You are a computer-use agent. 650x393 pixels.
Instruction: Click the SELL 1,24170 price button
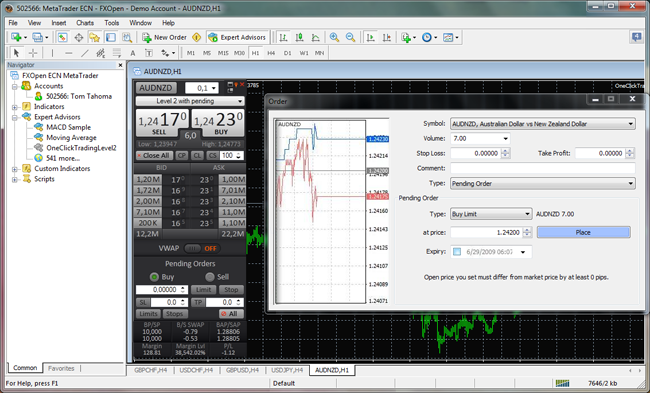click(x=162, y=123)
